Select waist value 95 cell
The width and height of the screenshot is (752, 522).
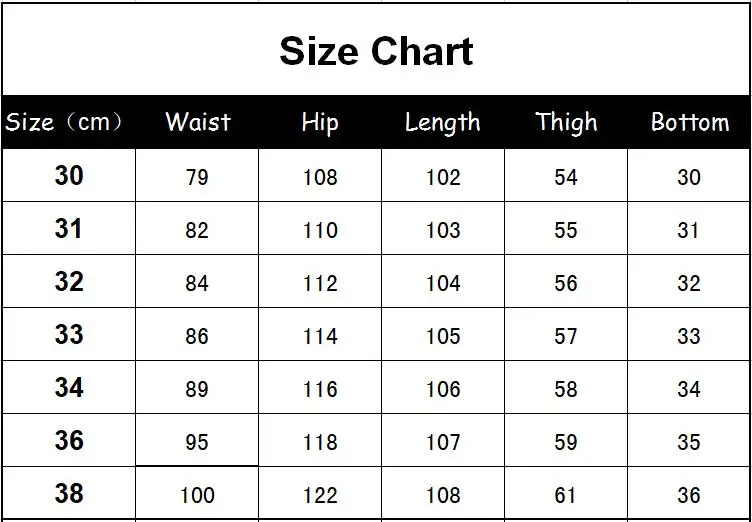tap(197, 440)
